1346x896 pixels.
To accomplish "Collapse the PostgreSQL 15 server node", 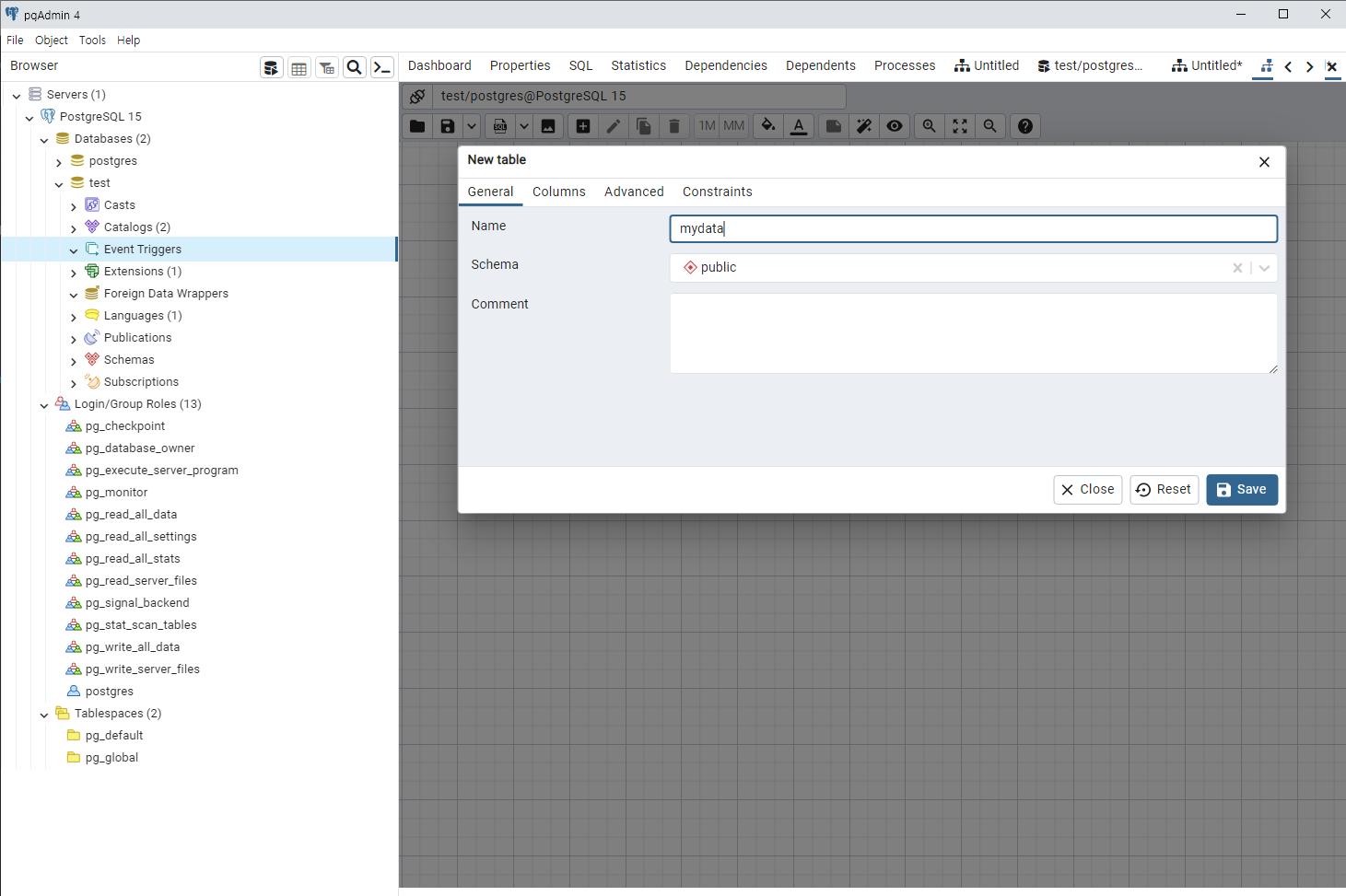I will (x=29, y=118).
